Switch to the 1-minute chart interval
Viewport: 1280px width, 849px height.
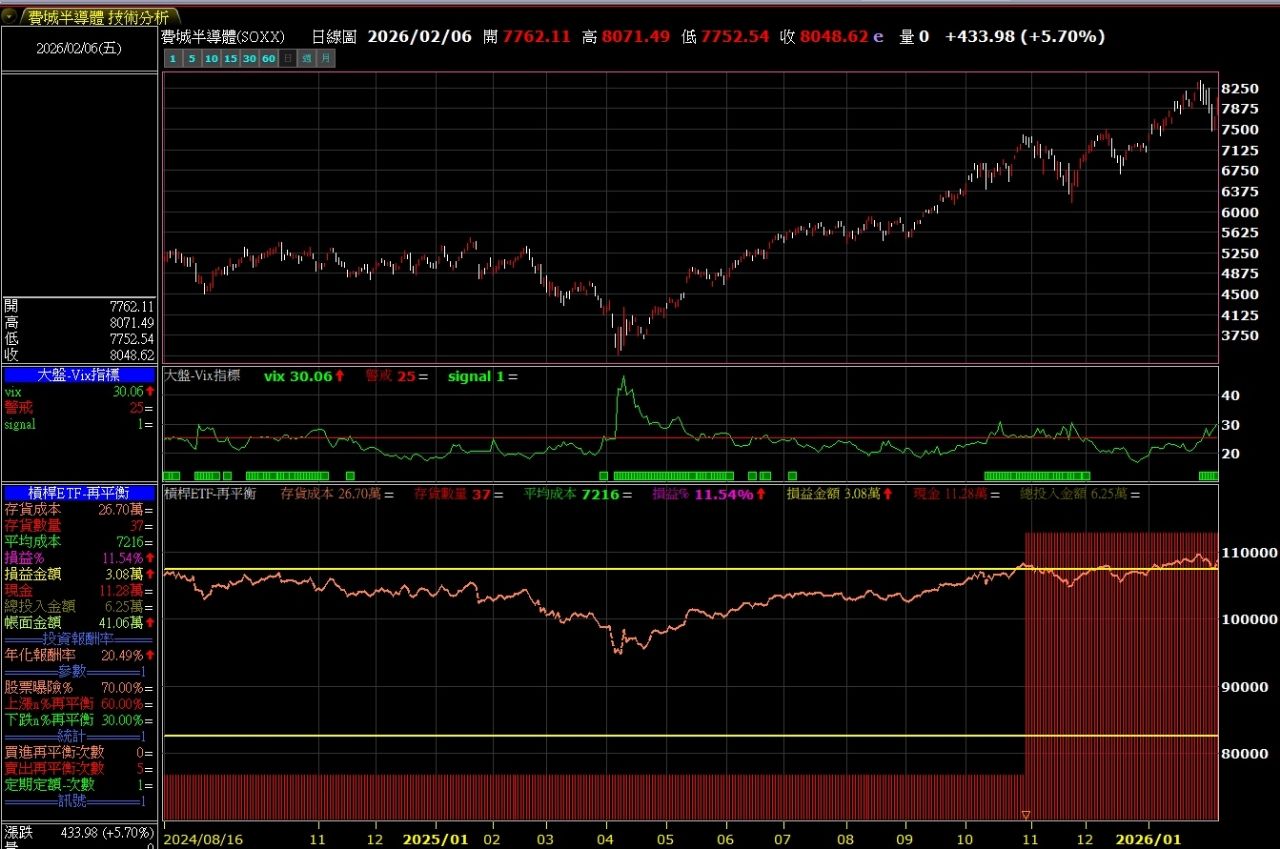tap(171, 59)
